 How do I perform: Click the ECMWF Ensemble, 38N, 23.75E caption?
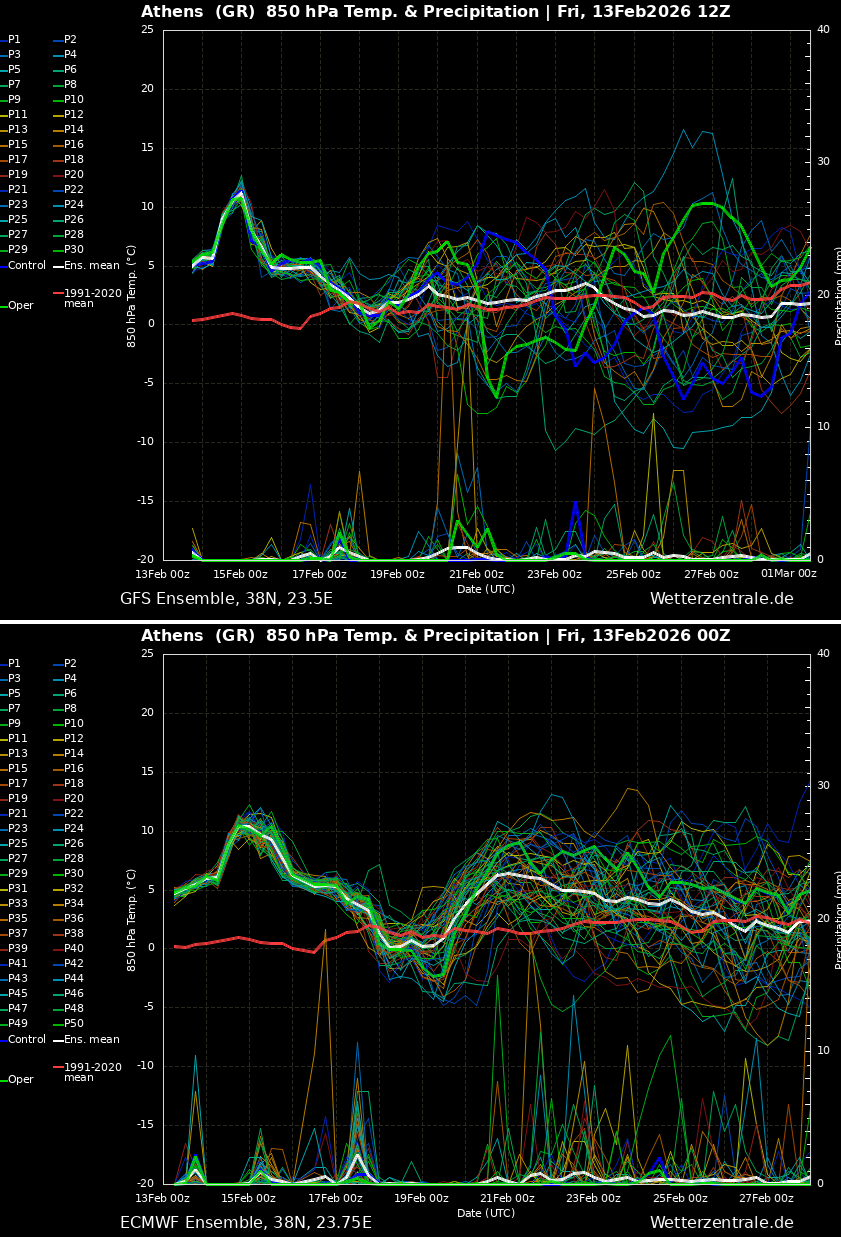pos(245,1223)
